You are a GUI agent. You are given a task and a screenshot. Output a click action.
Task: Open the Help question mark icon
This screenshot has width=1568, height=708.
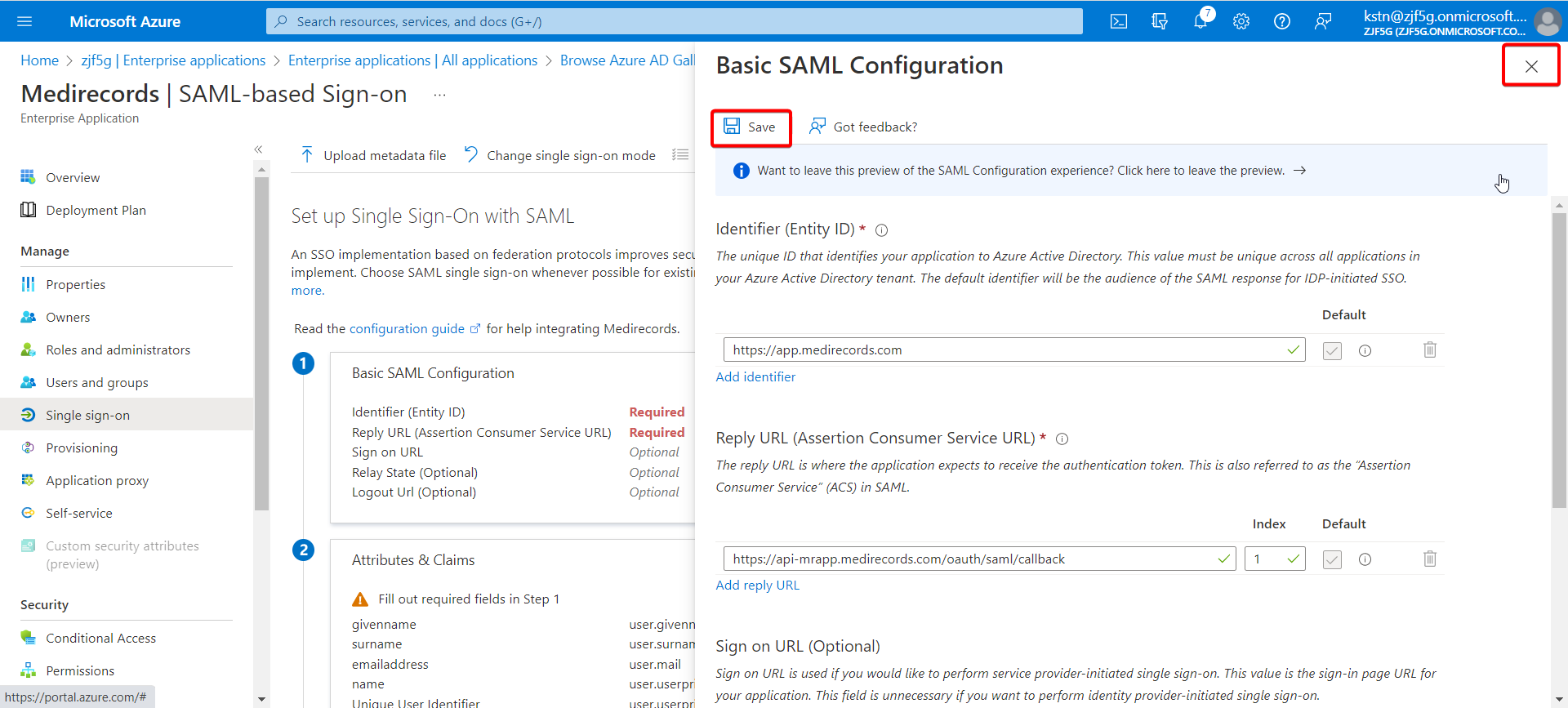pyautogui.click(x=1282, y=21)
